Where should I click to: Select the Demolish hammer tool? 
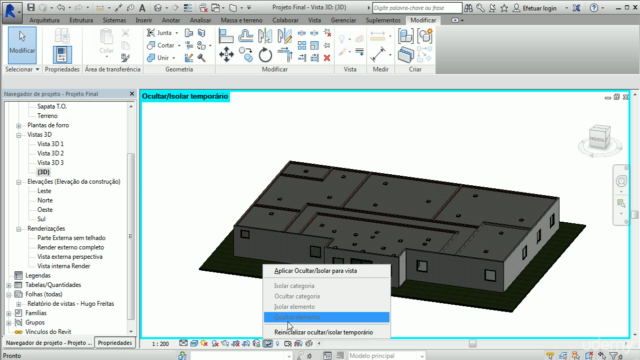202,58
